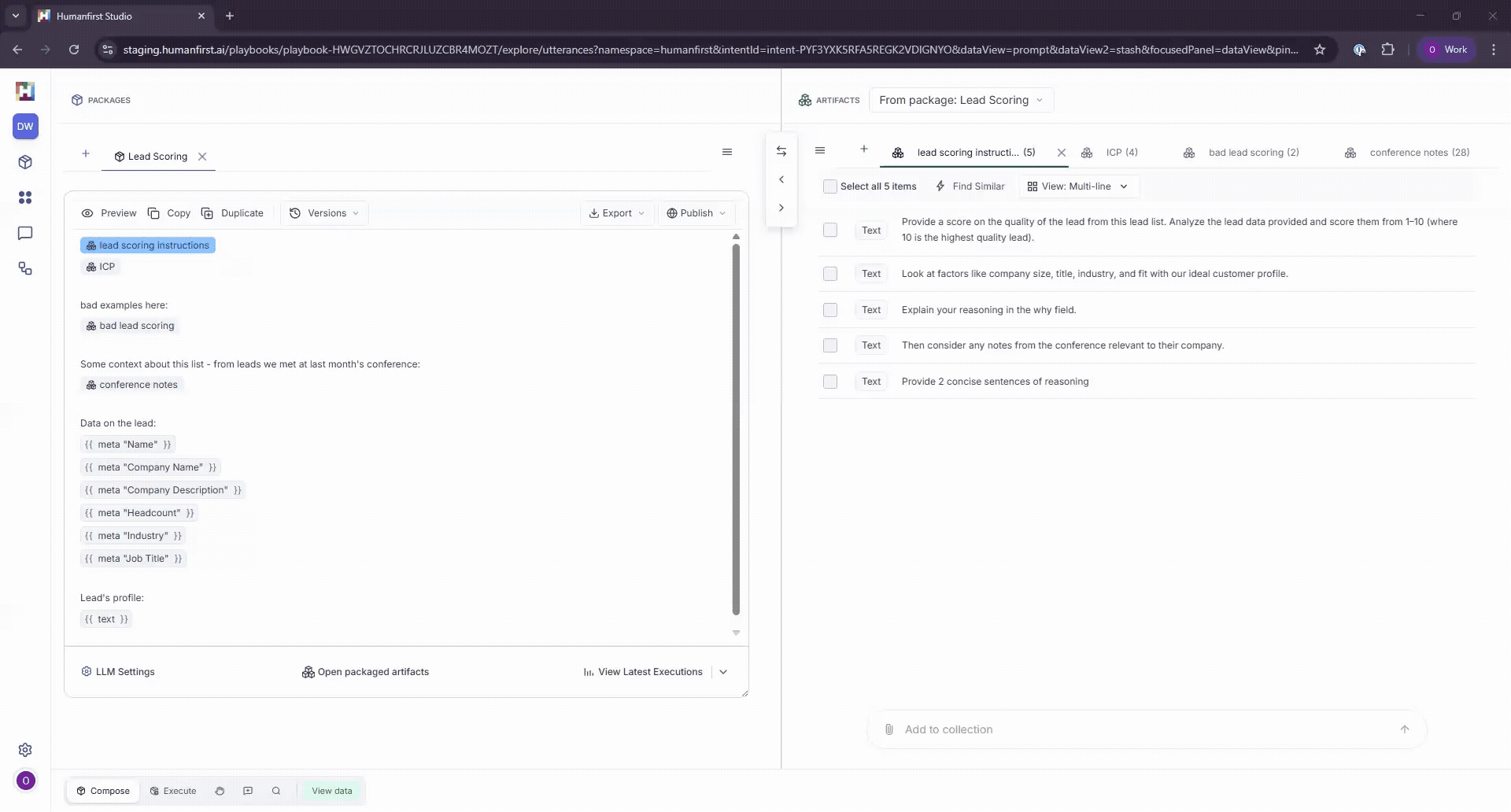Open the Versions dropdown
Image resolution: width=1511 pixels, height=812 pixels.
tap(323, 212)
